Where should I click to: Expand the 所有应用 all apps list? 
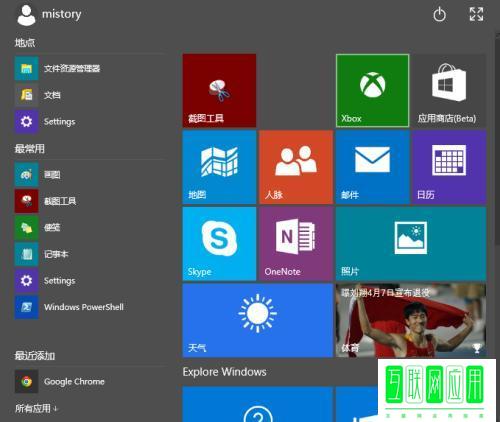[x=36, y=408]
